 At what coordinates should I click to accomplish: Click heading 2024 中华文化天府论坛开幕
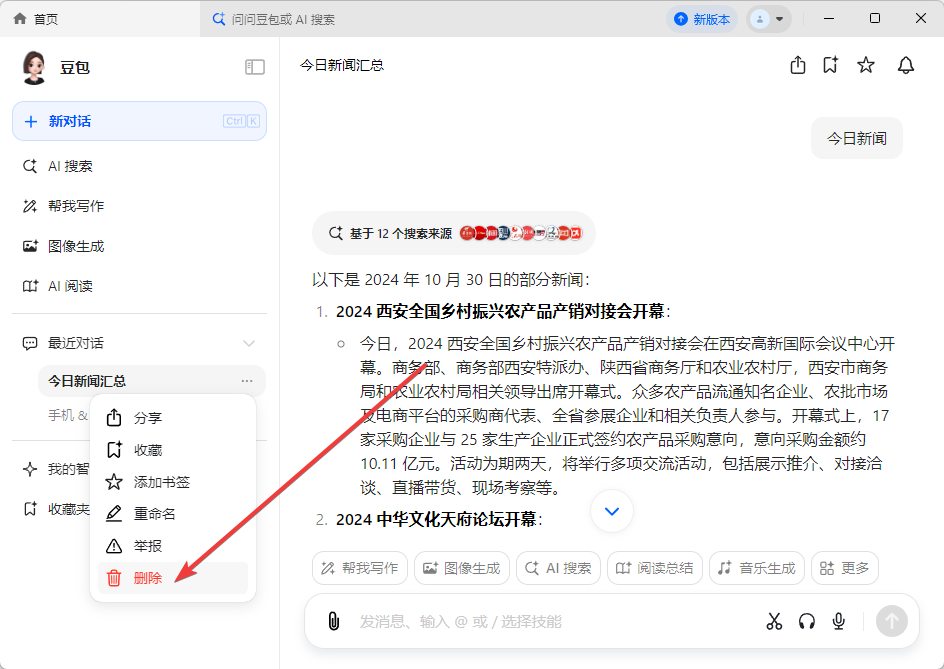pos(436,520)
